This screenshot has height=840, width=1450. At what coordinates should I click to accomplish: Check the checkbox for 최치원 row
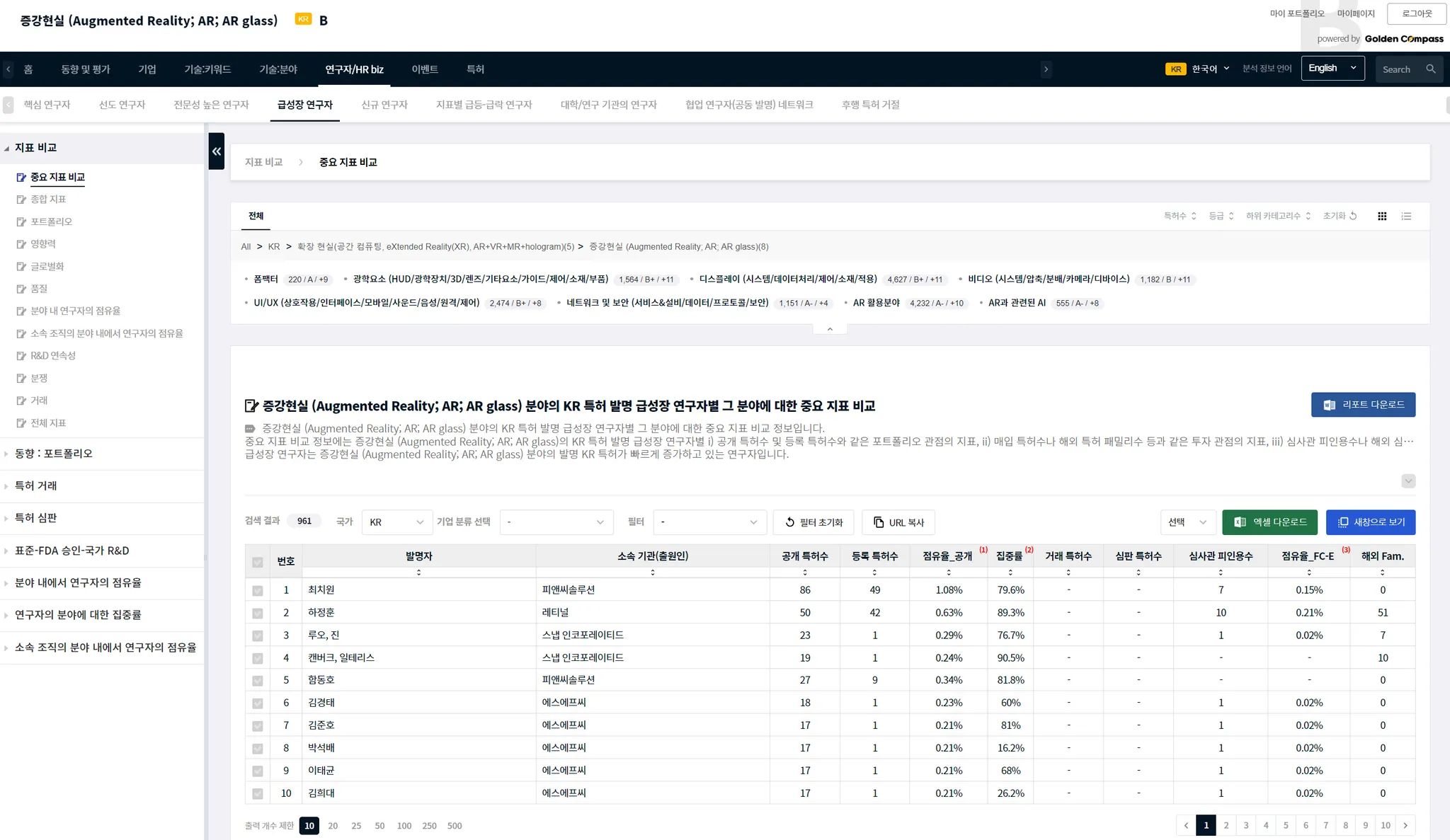click(x=257, y=590)
